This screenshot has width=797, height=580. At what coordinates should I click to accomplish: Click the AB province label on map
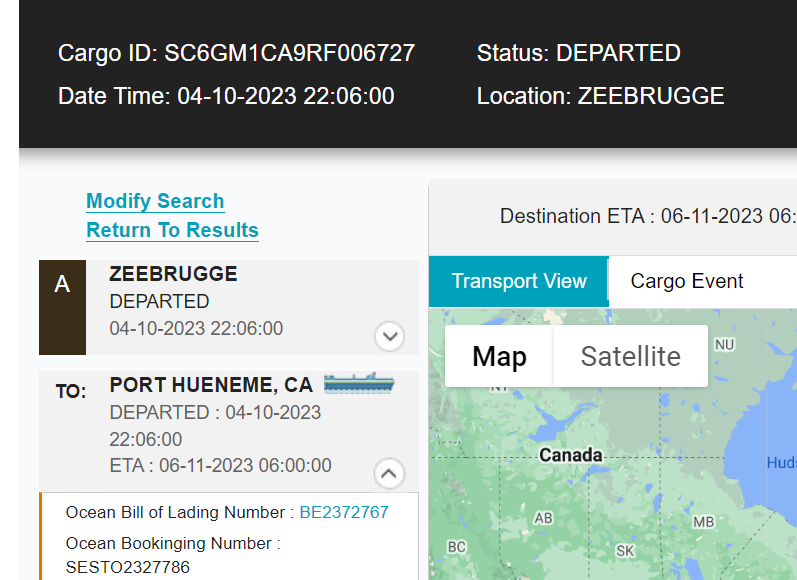tap(543, 518)
